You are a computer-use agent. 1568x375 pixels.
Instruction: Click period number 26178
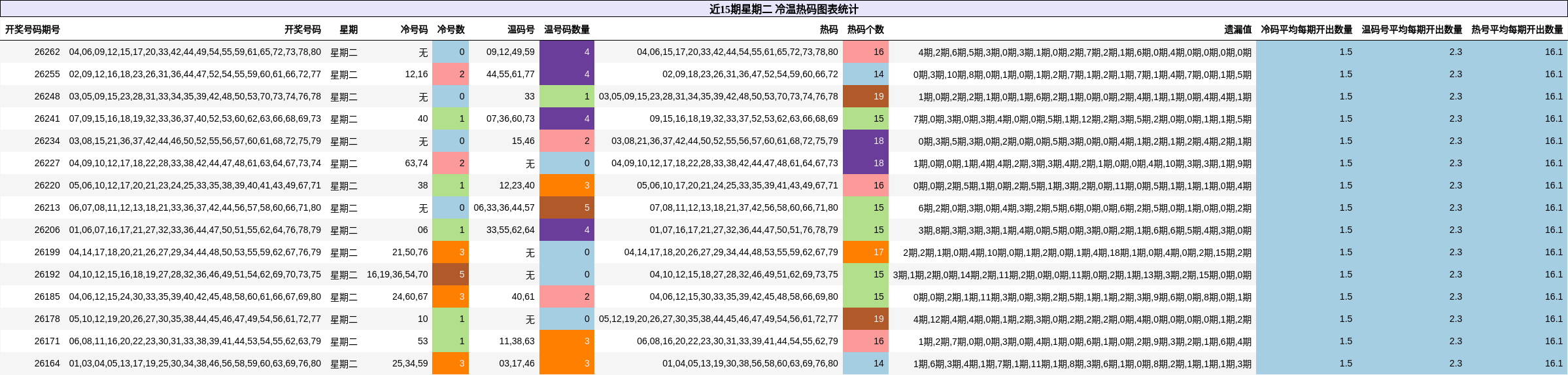click(x=47, y=319)
